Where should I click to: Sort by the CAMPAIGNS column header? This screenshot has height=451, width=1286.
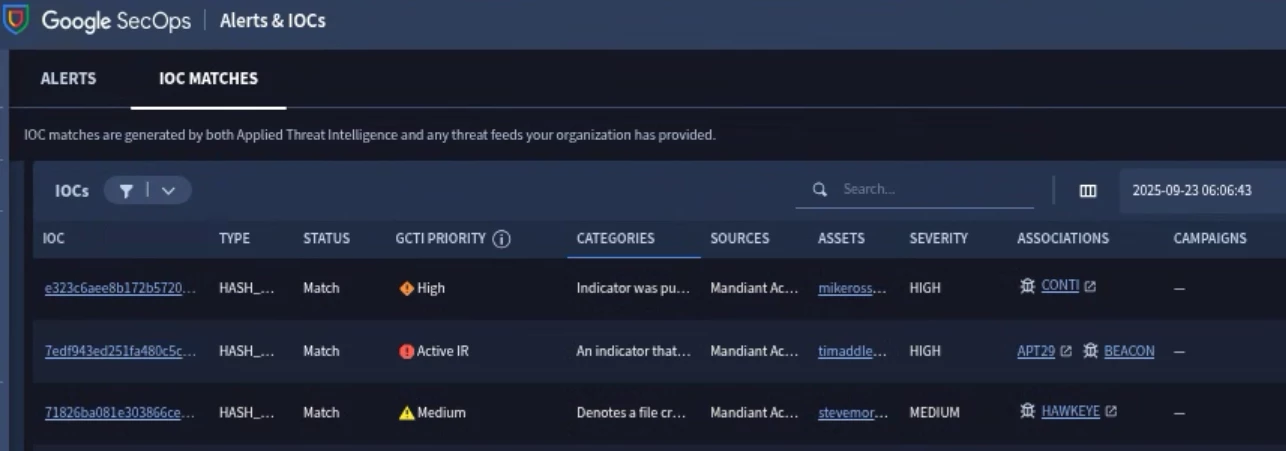click(1209, 238)
